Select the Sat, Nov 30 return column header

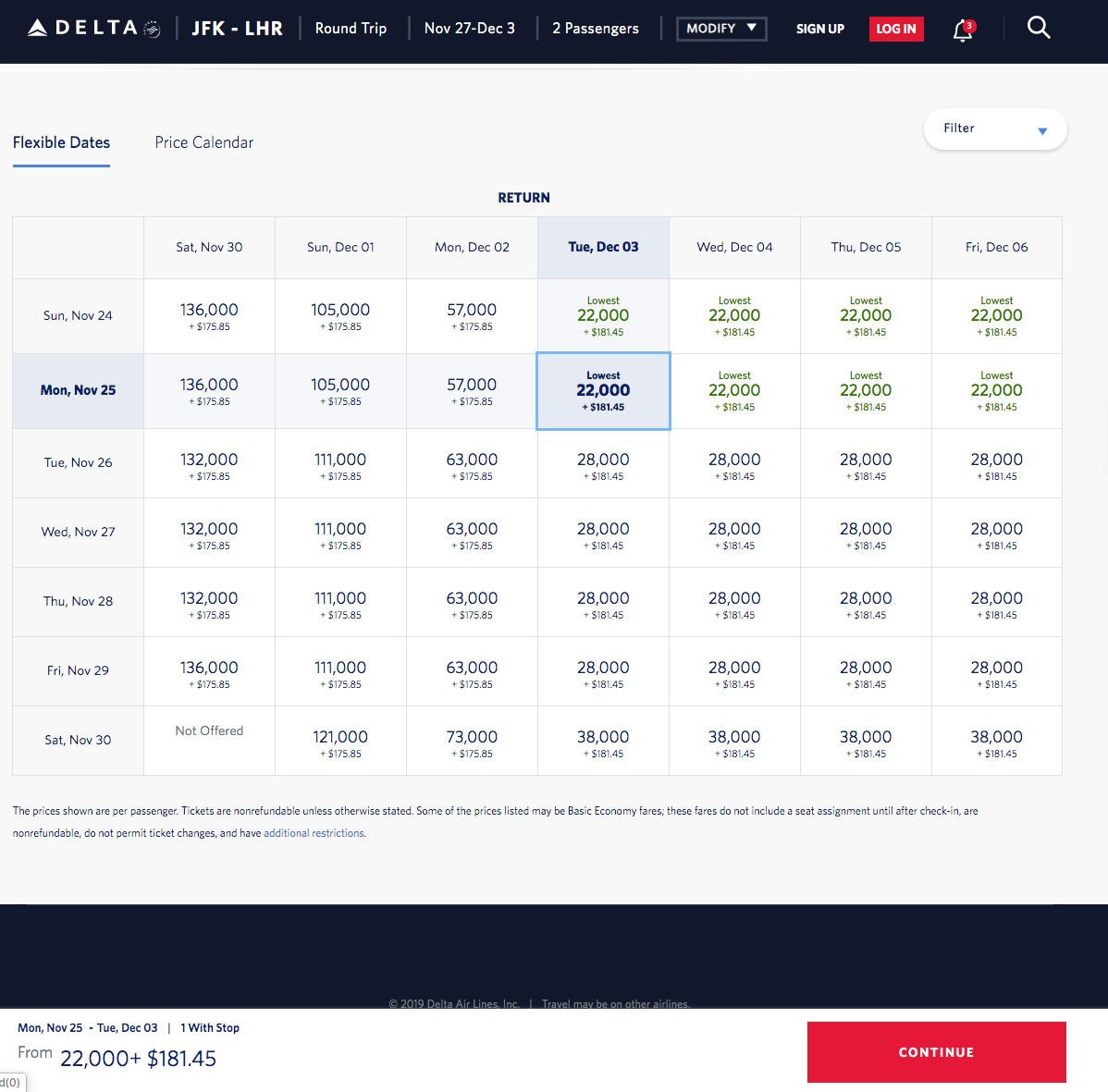click(x=209, y=247)
